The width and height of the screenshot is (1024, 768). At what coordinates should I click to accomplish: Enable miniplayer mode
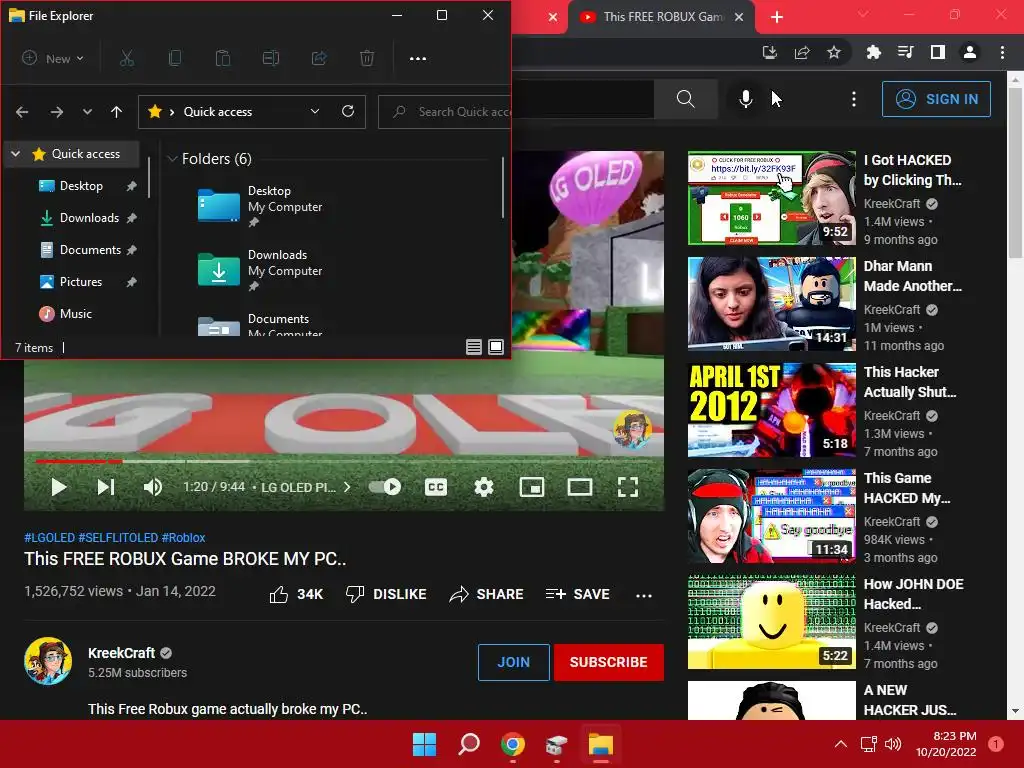(532, 487)
